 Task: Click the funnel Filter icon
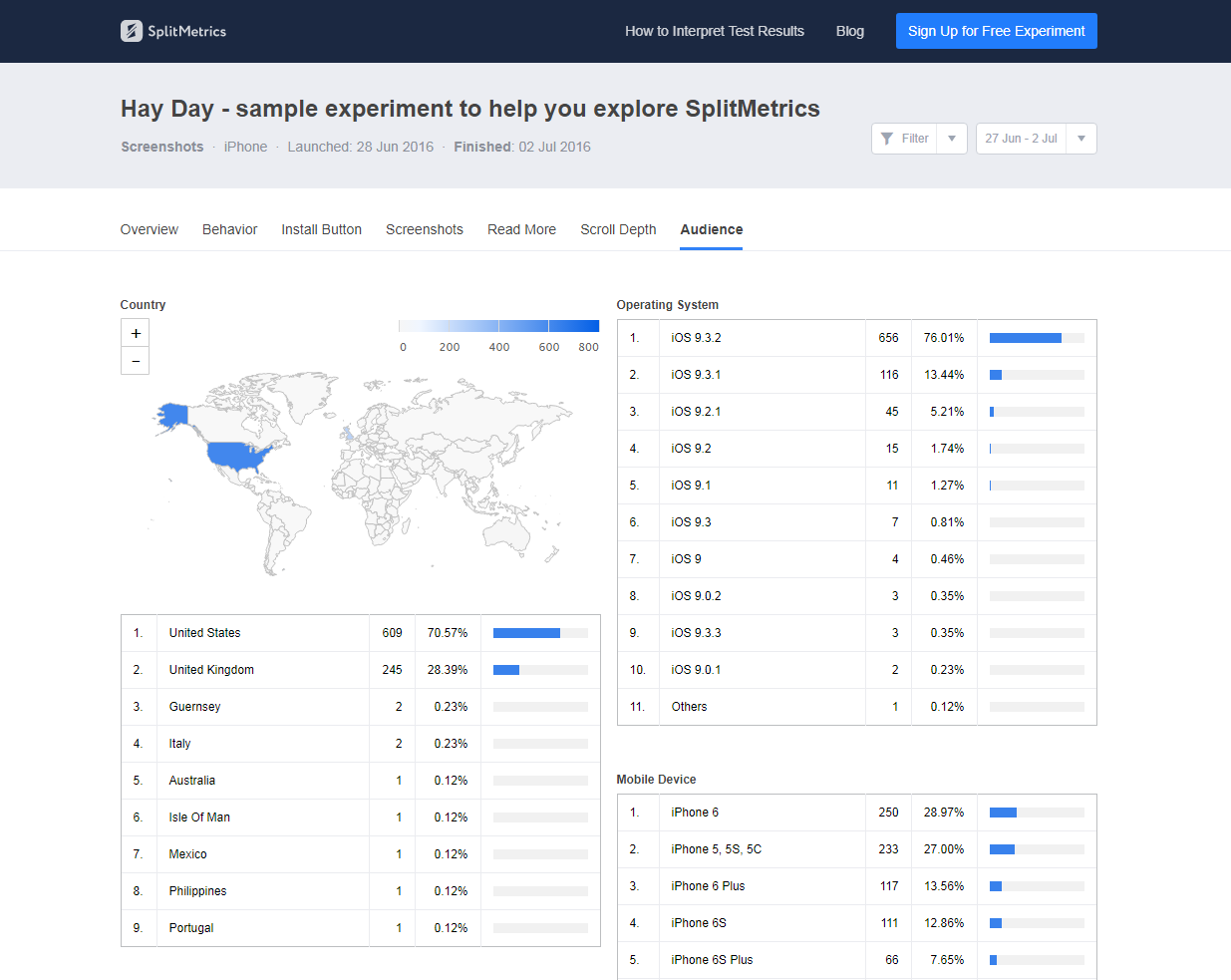pos(887,139)
